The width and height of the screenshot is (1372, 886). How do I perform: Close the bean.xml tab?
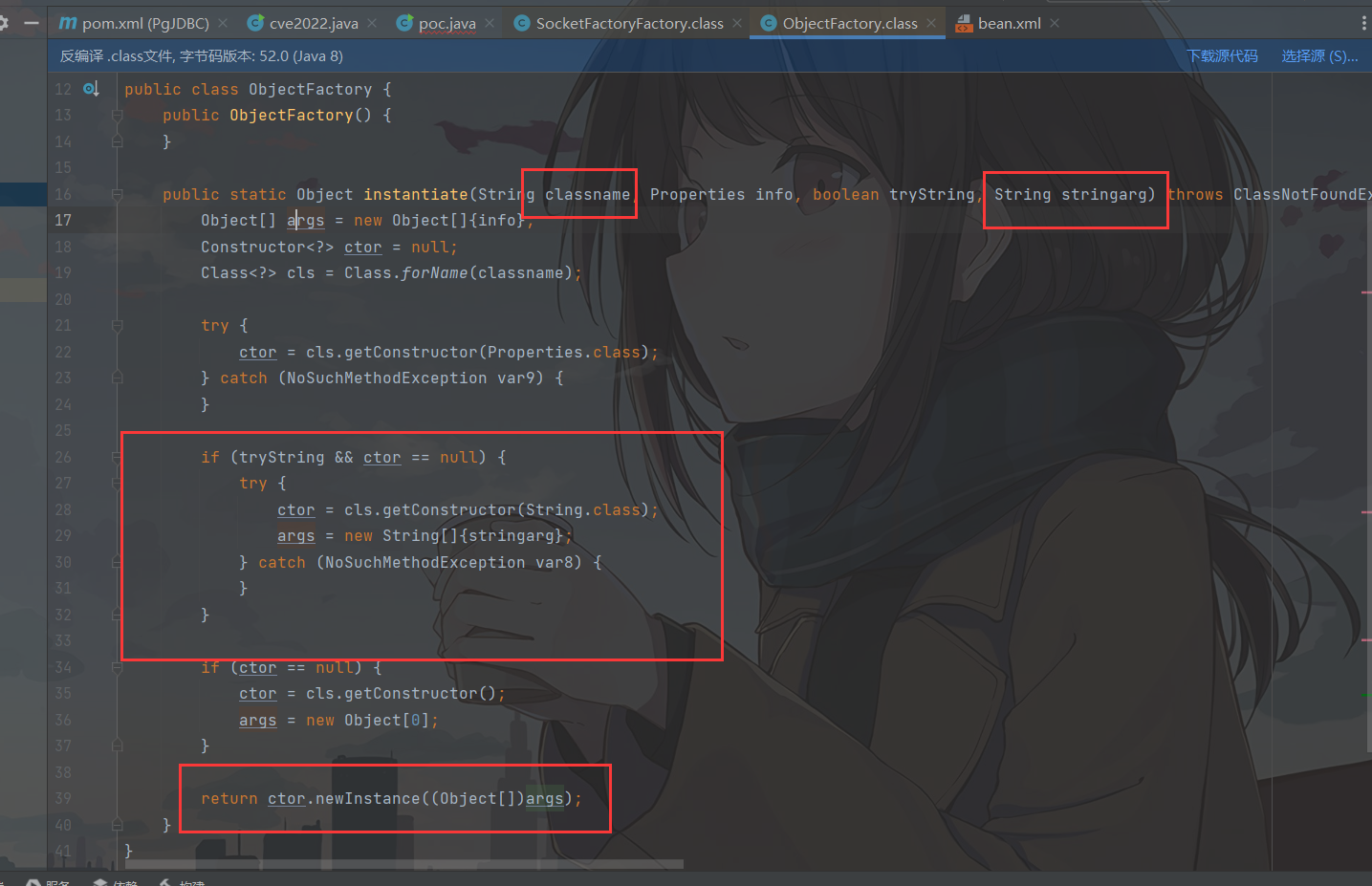coord(1054,22)
